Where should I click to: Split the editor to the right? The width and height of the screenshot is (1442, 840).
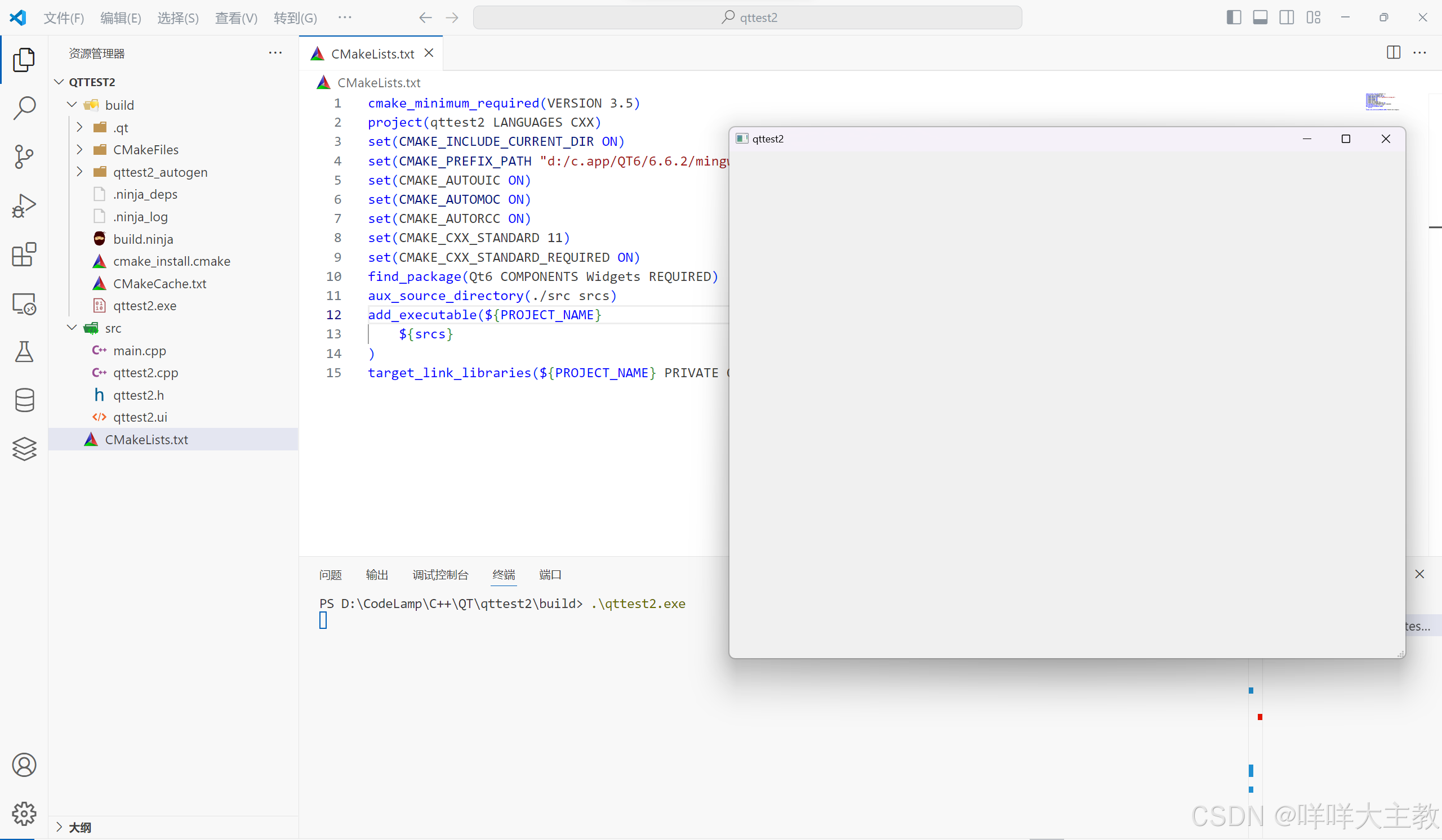tap(1394, 52)
